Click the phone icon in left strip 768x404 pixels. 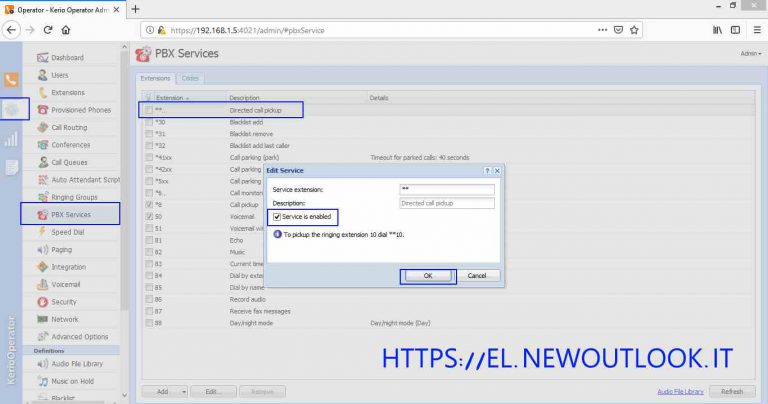coord(11,81)
